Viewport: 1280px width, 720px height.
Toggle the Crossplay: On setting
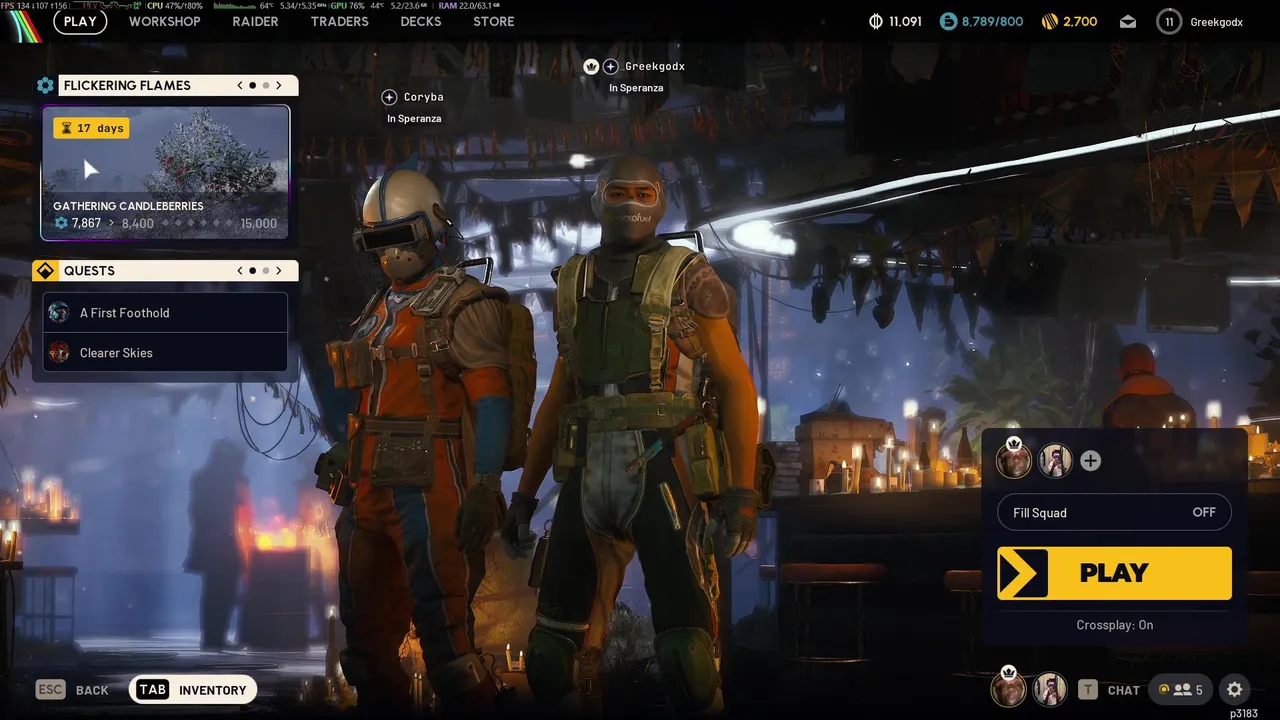coord(1115,625)
